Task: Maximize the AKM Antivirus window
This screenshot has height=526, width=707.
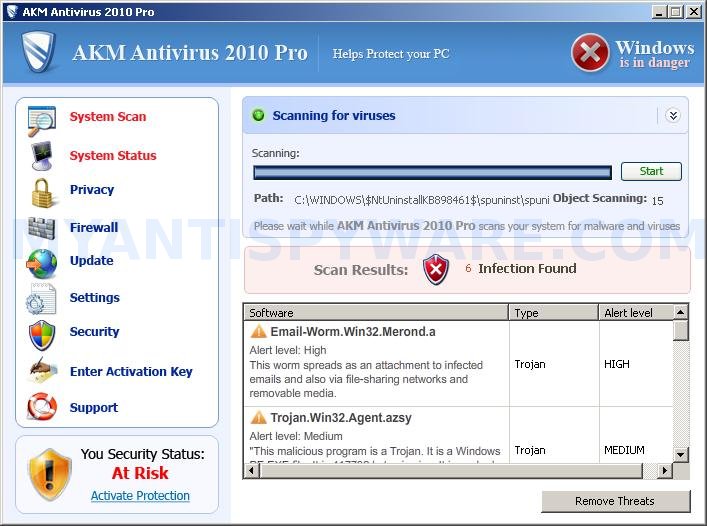Action: click(676, 11)
